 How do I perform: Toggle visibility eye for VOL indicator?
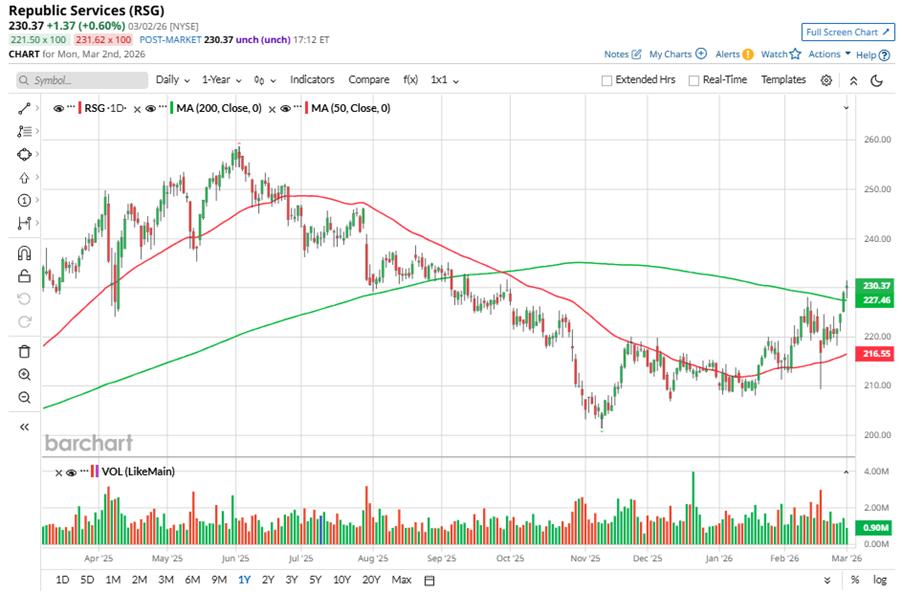coord(71,472)
